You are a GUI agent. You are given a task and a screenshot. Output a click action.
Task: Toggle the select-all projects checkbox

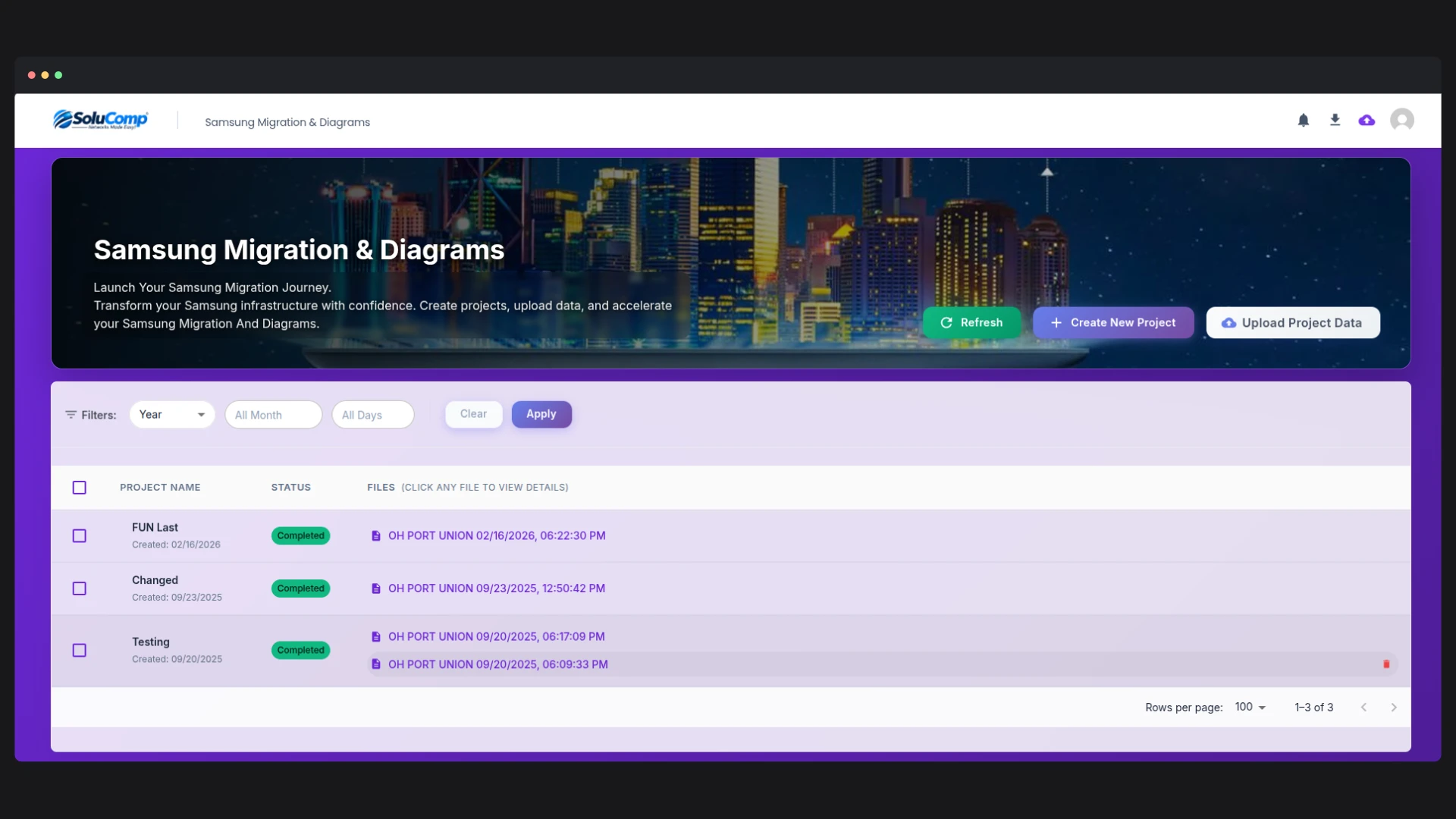(x=80, y=488)
